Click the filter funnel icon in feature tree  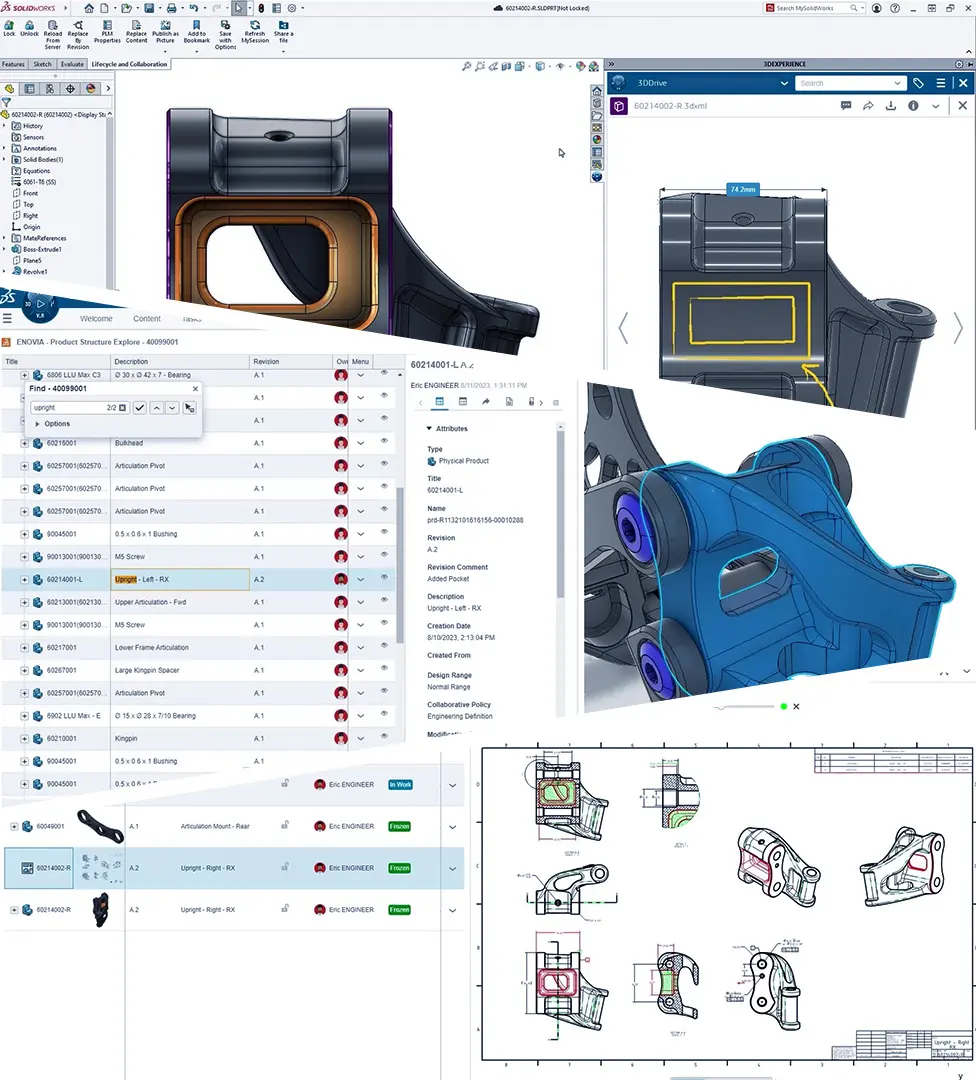point(6,102)
